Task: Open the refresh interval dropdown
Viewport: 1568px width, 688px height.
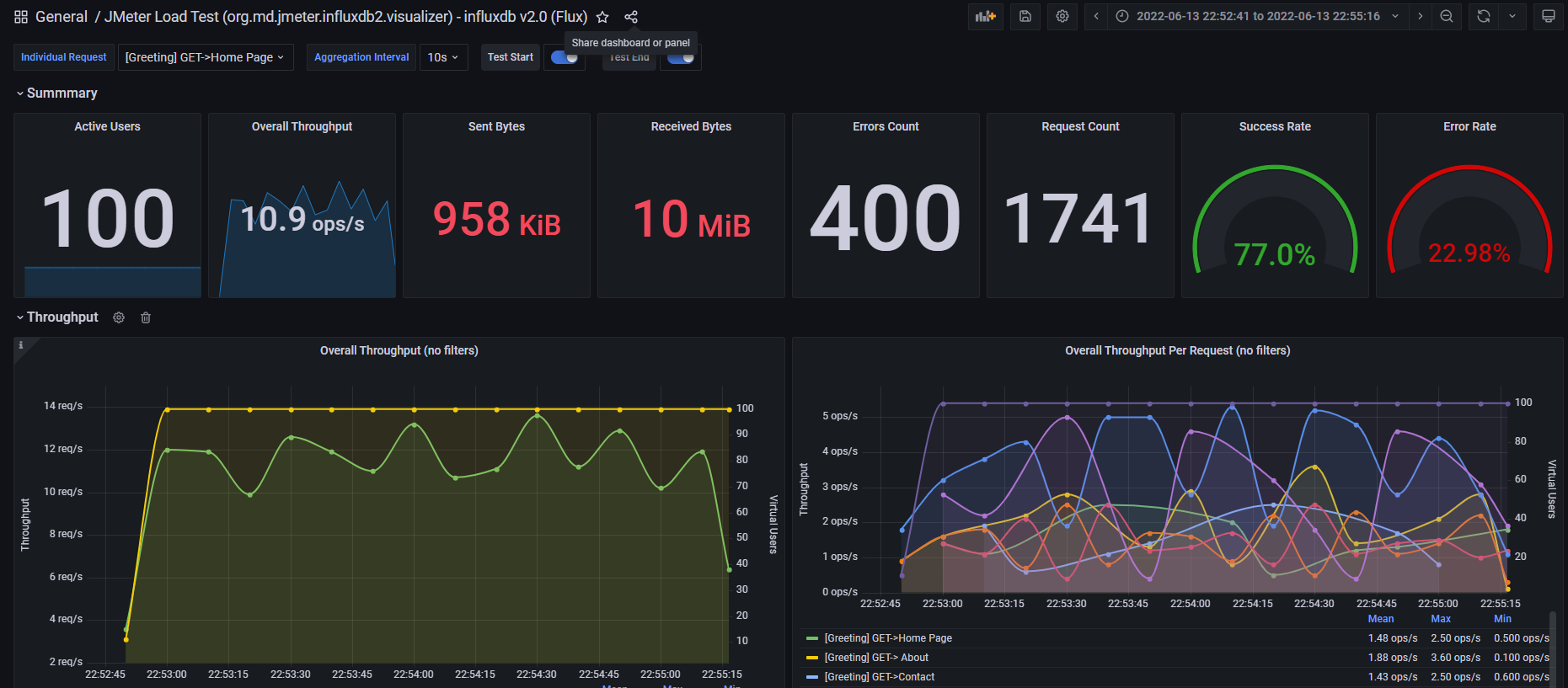Action: pos(1512,16)
